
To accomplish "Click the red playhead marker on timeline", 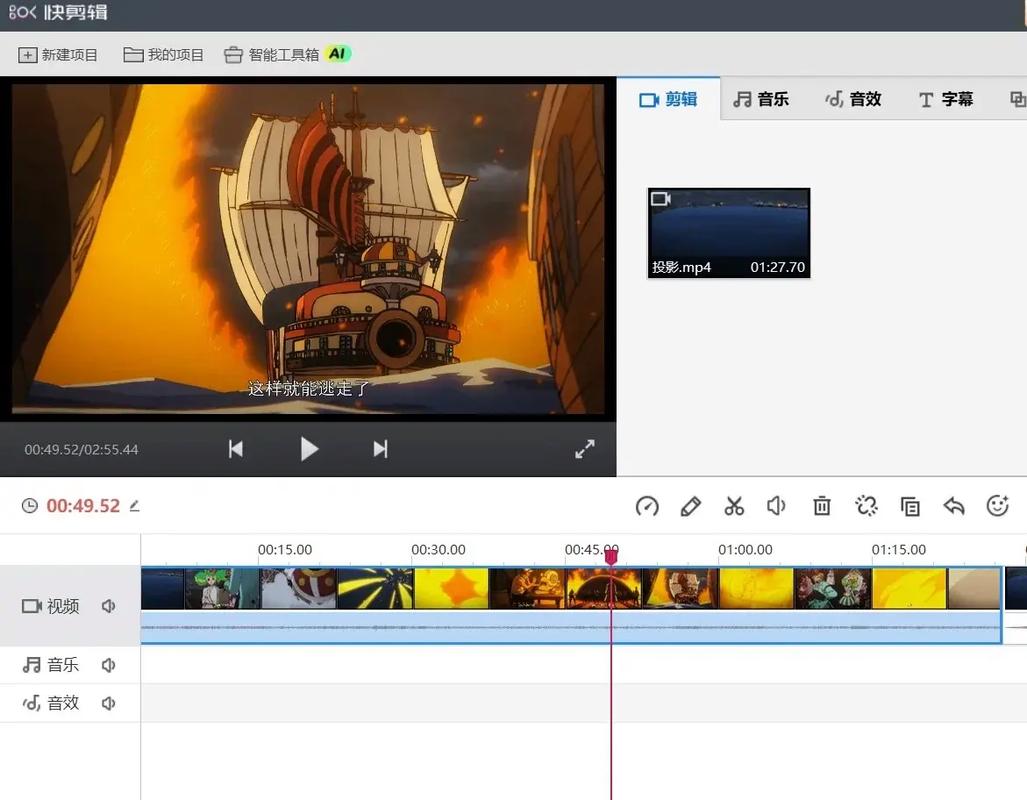I will point(611,556).
